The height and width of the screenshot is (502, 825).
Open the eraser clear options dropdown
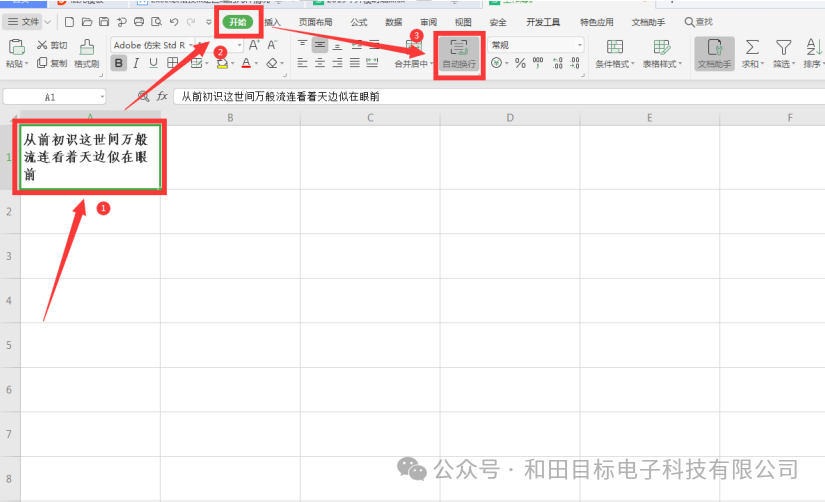pyautogui.click(x=282, y=64)
